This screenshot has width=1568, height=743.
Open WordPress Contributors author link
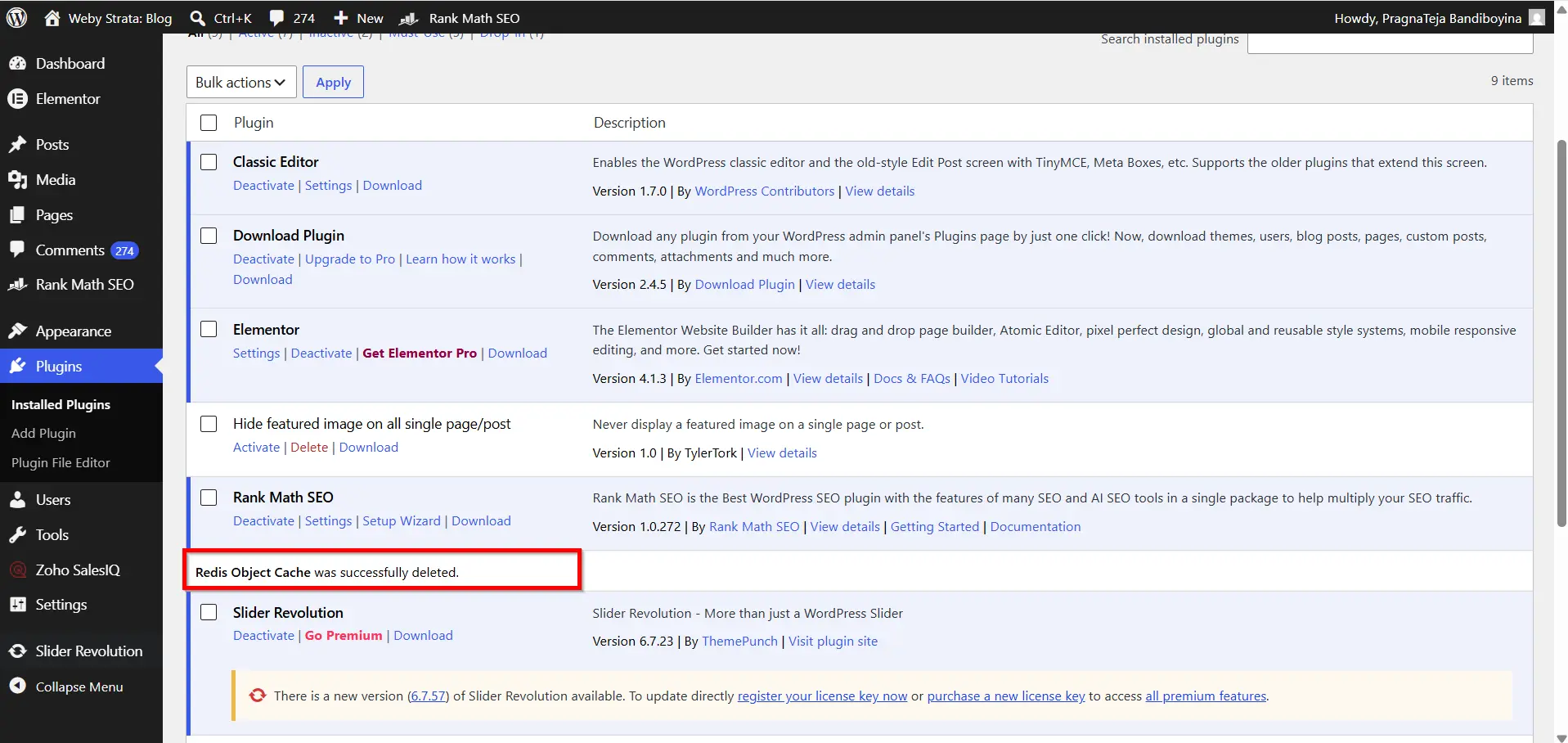pos(765,191)
